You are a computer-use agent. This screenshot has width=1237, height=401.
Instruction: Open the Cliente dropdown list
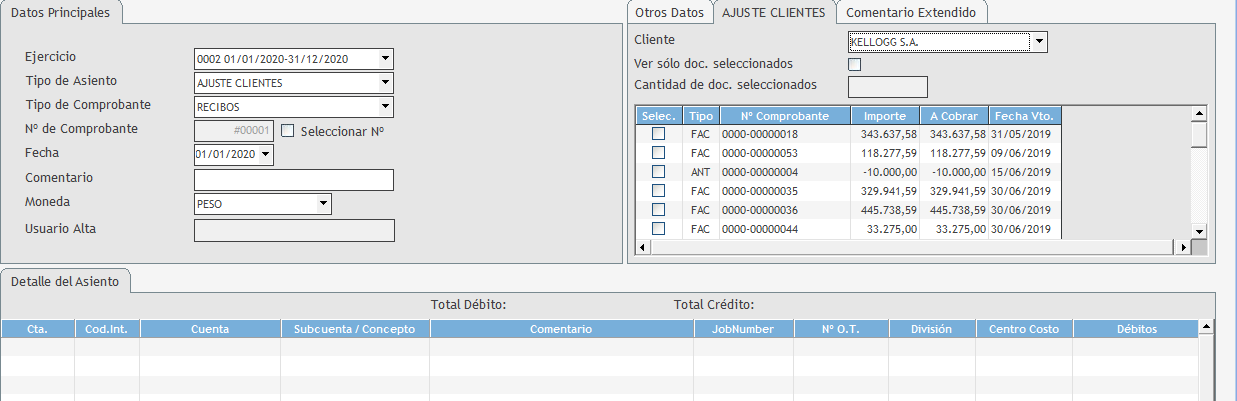click(x=1040, y=42)
